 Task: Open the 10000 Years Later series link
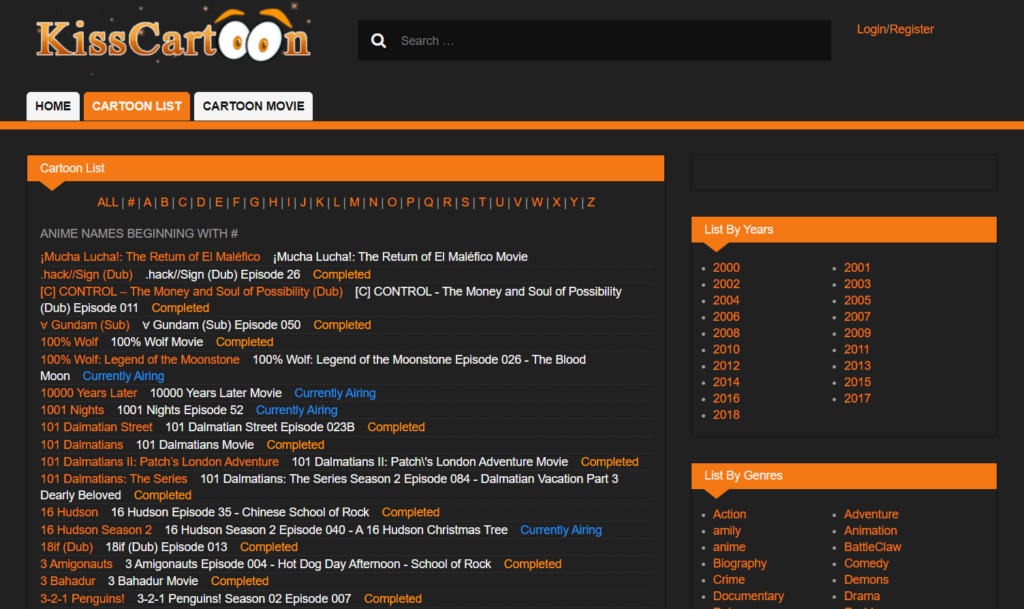click(89, 393)
